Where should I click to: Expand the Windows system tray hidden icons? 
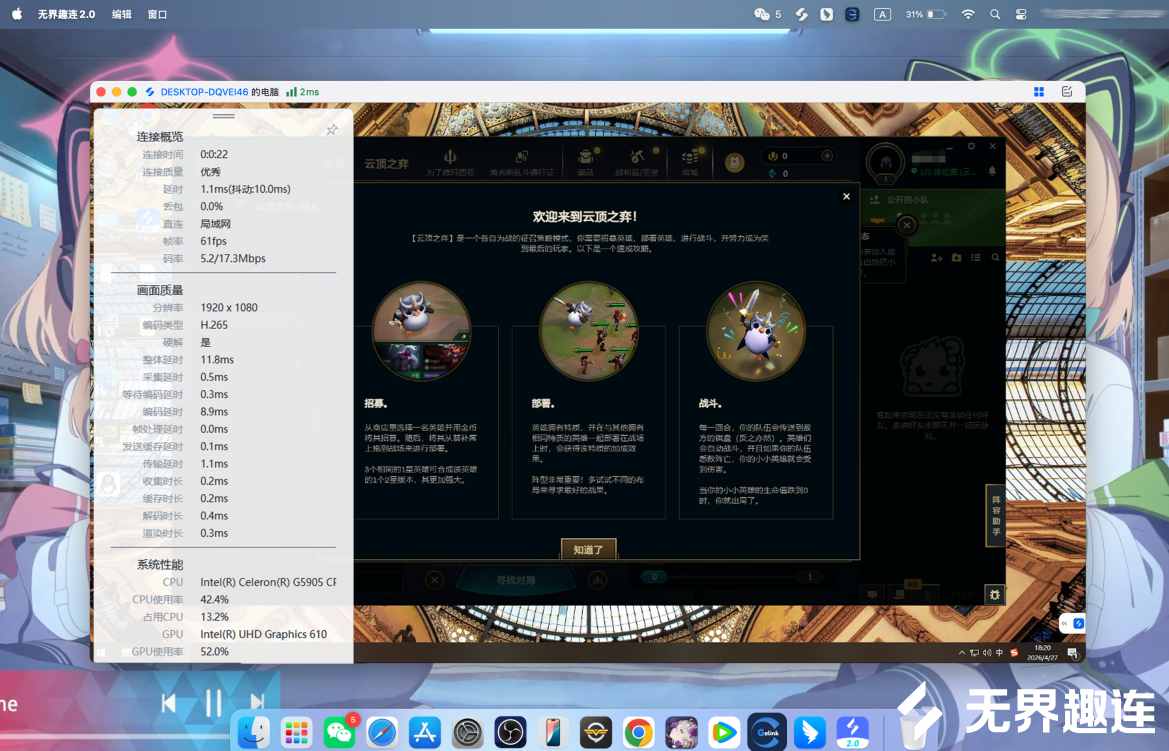pos(962,653)
